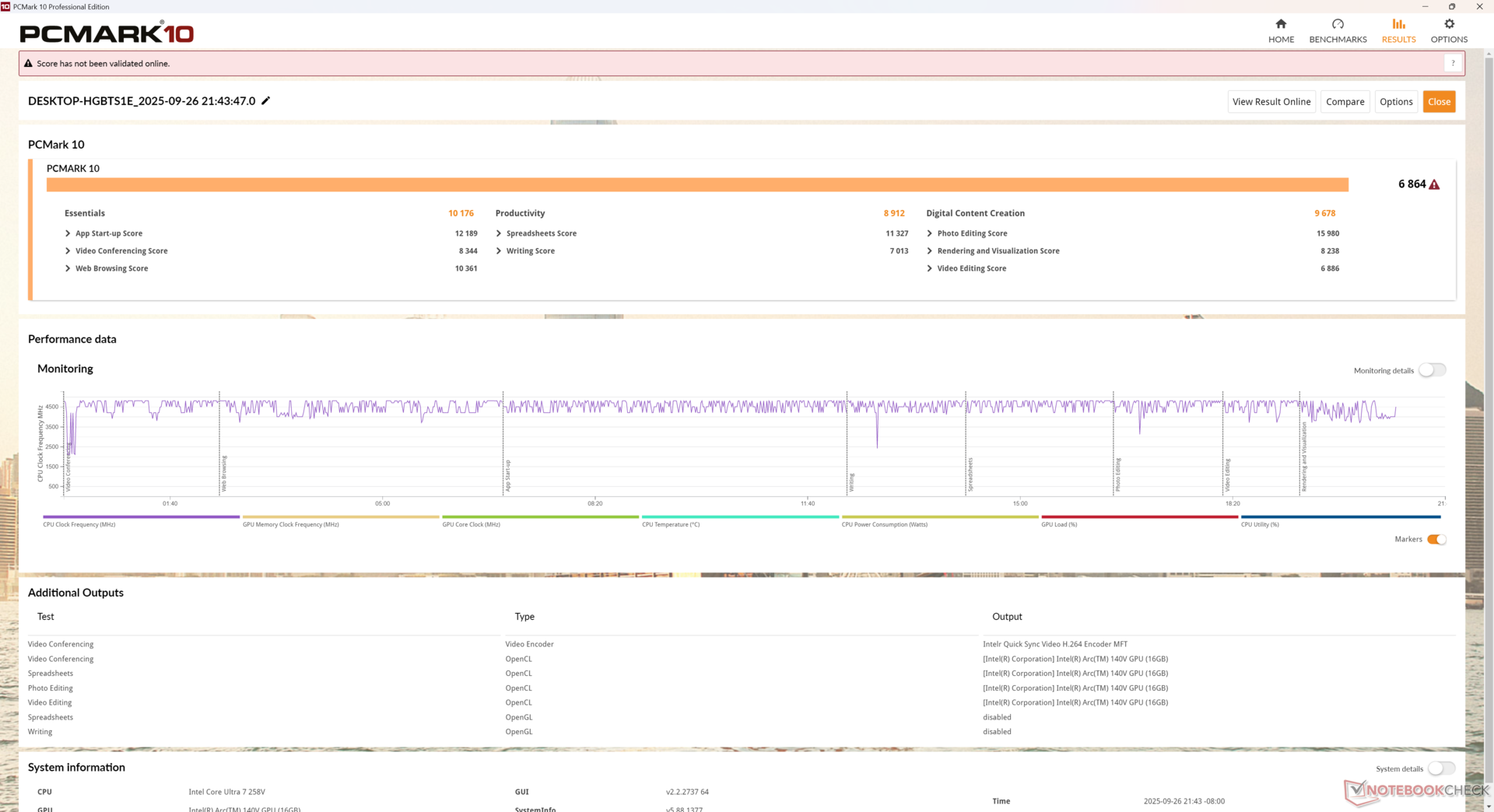1494x812 pixels.
Task: Expand the Photo Editing Score row
Action: point(930,233)
